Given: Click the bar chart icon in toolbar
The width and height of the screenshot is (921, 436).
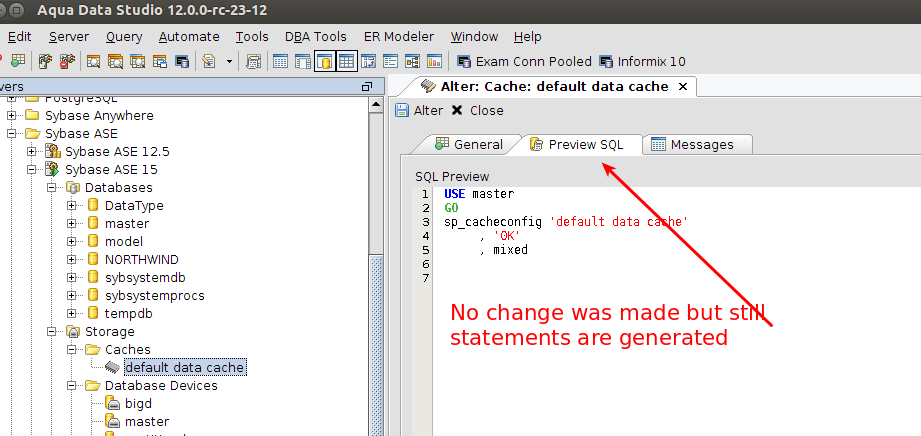Looking at the screenshot, I should click(434, 61).
